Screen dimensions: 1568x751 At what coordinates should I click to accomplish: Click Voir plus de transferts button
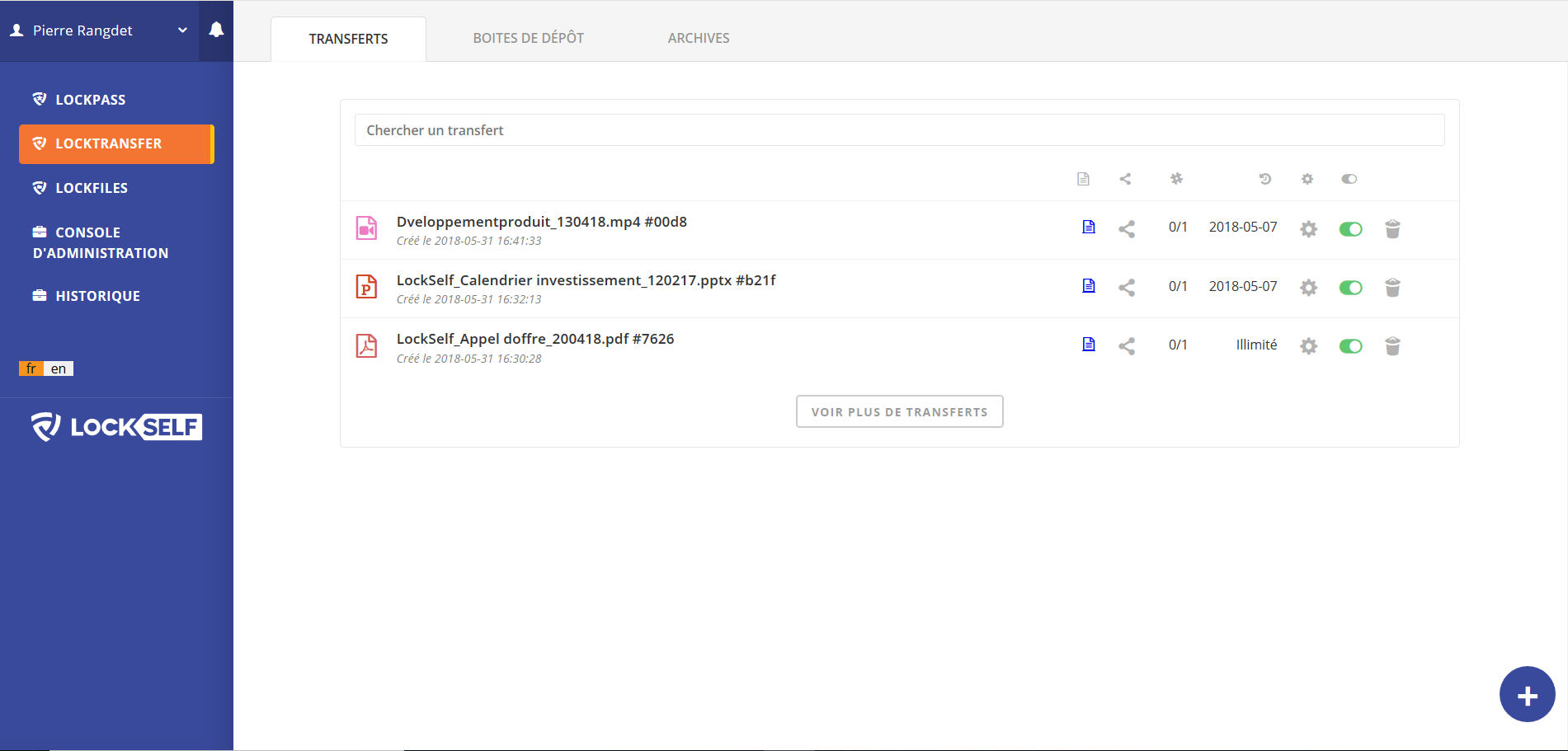coord(899,411)
